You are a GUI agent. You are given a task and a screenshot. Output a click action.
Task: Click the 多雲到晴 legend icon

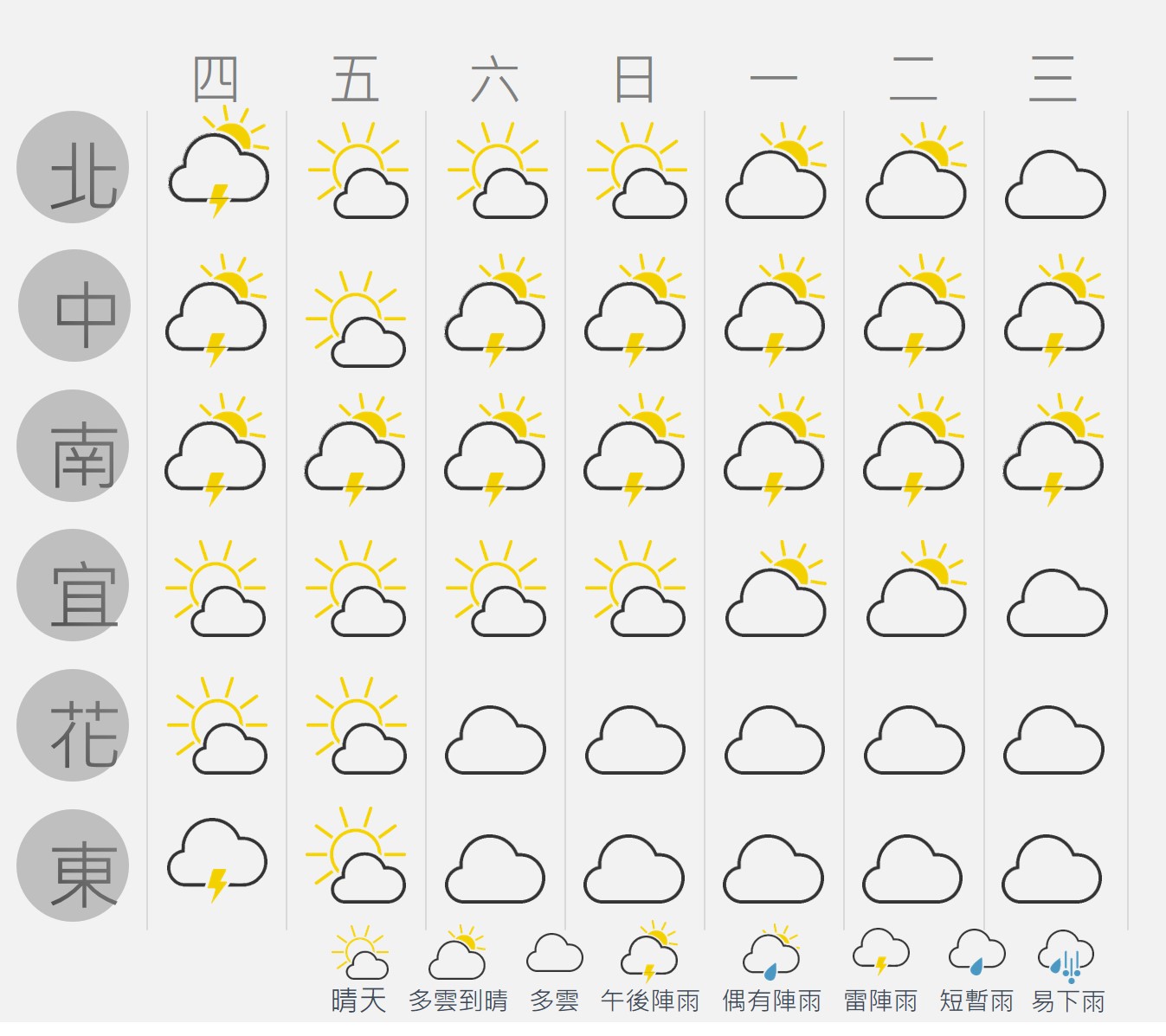pos(458,954)
